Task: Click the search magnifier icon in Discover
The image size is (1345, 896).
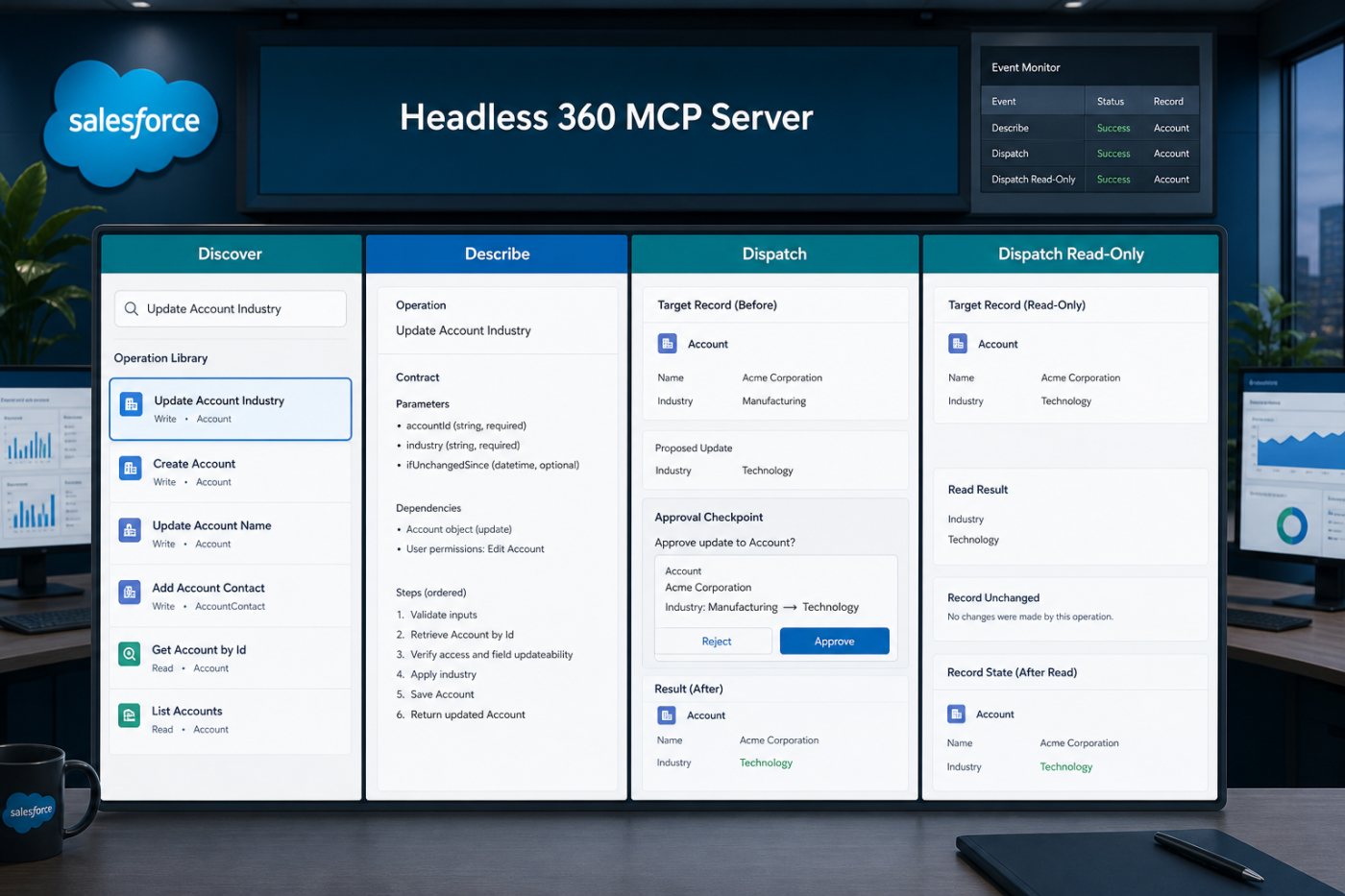Action: coord(132,308)
